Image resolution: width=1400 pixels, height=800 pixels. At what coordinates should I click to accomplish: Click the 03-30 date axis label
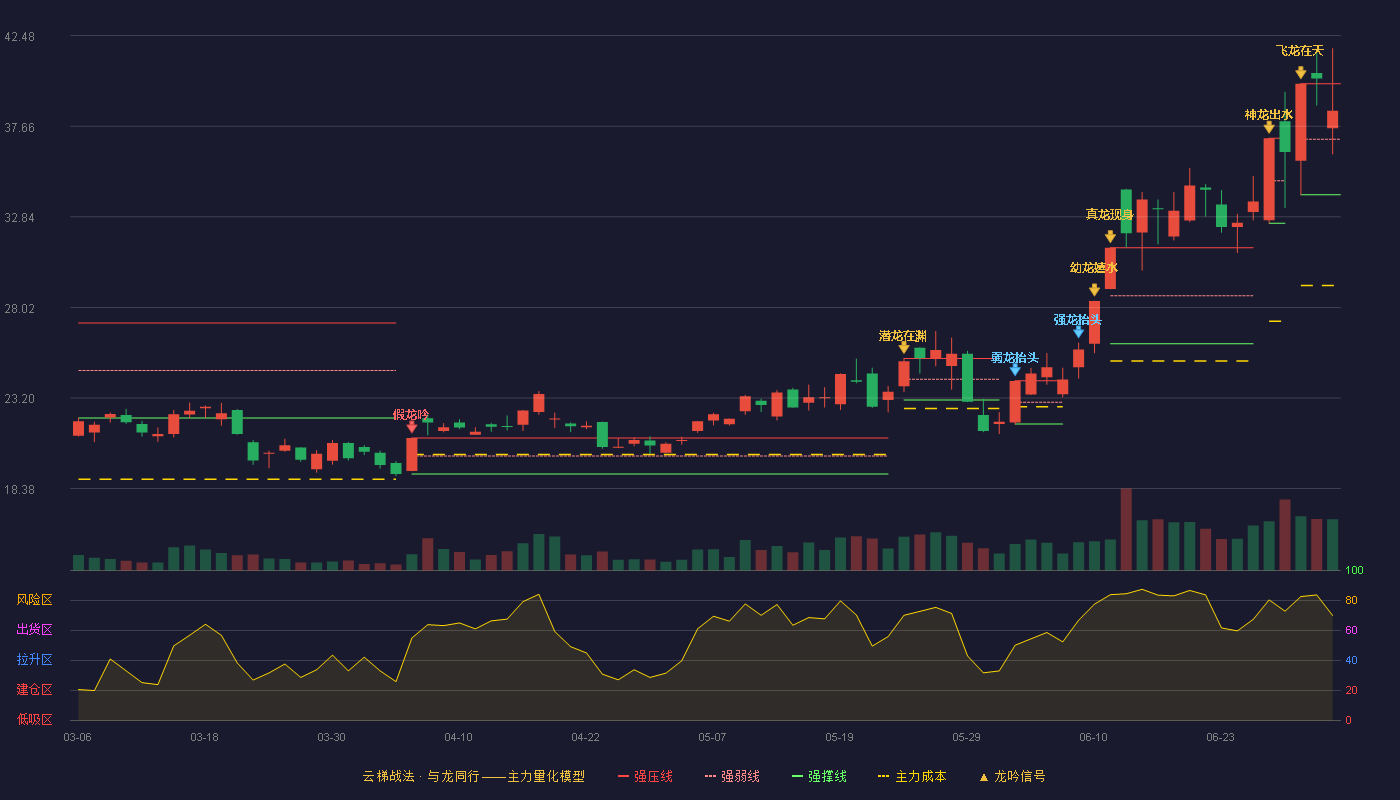pos(331,737)
